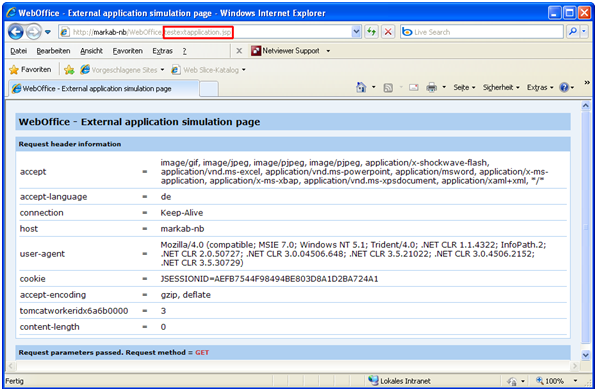Refresh the page with green arrows icon
Viewport: 597px width, 389px height.
(371, 32)
